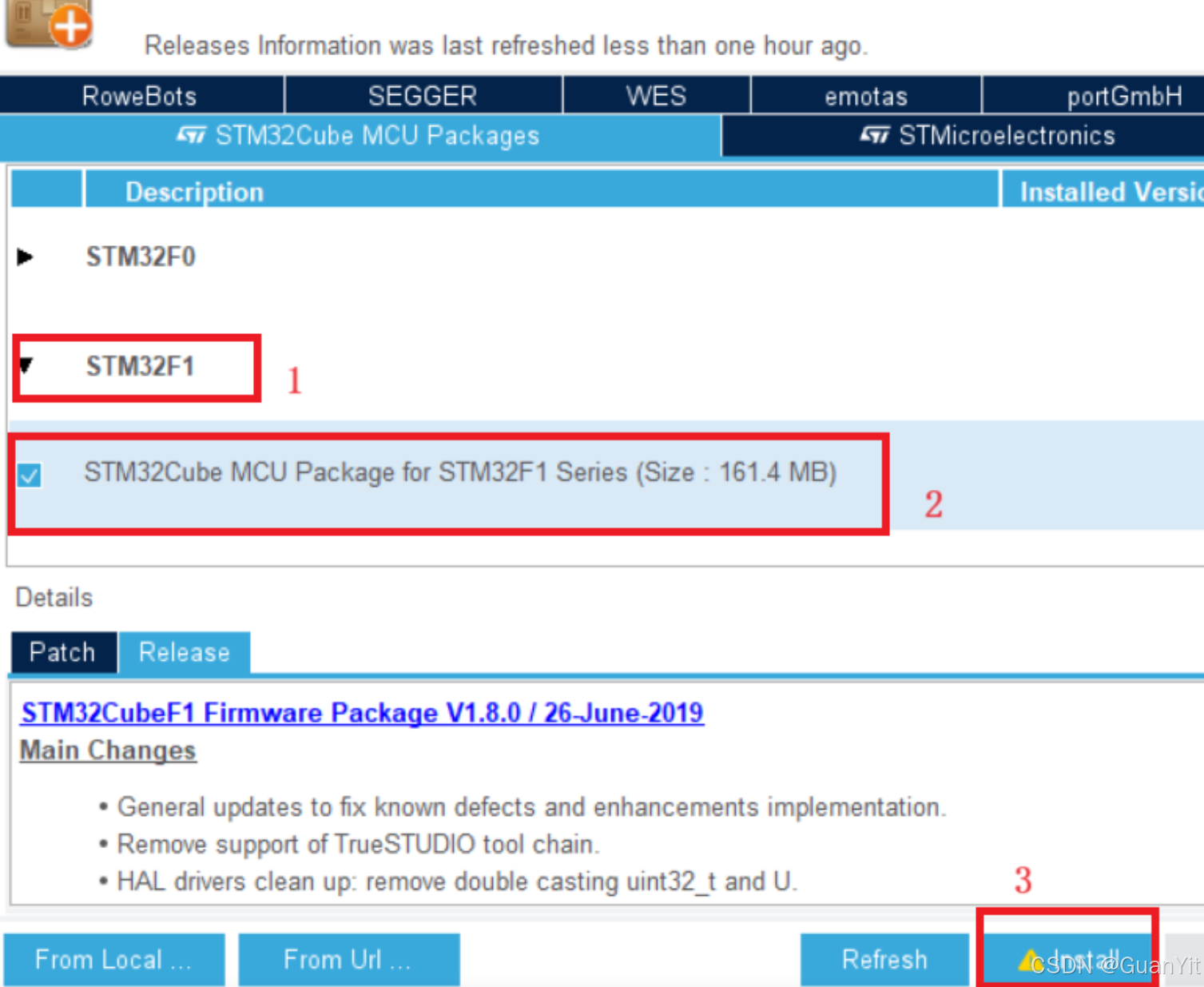Click the HAL drivers clean up line
The image size is (1204, 987).
(x=457, y=882)
